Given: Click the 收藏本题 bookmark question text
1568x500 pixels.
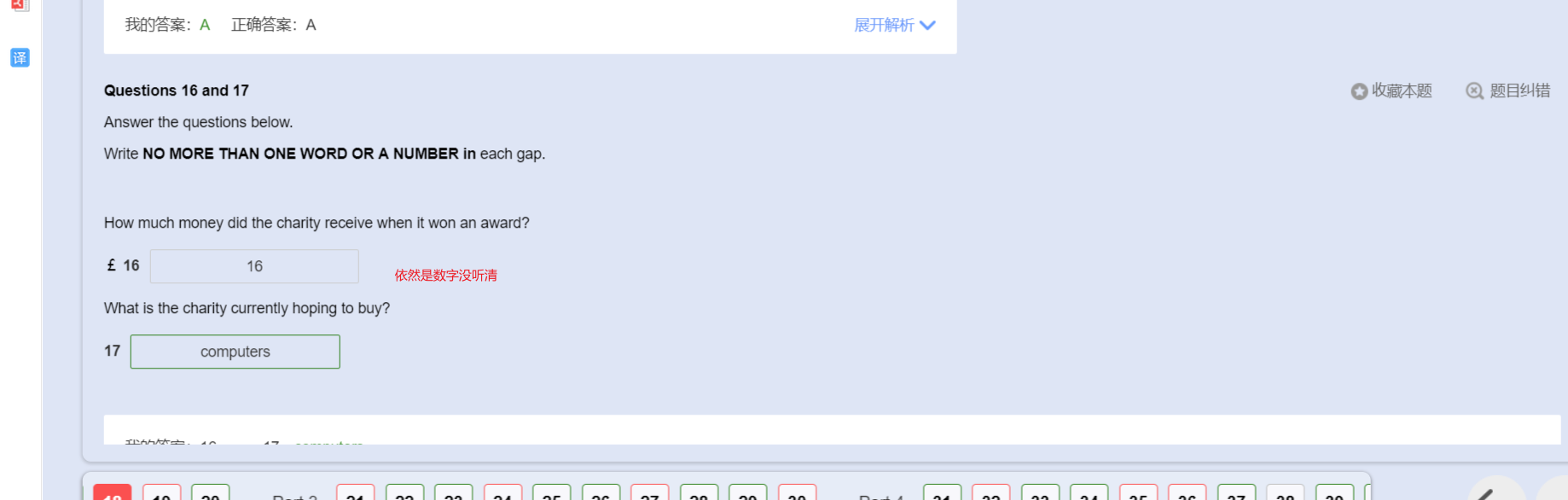Looking at the screenshot, I should coord(1402,90).
